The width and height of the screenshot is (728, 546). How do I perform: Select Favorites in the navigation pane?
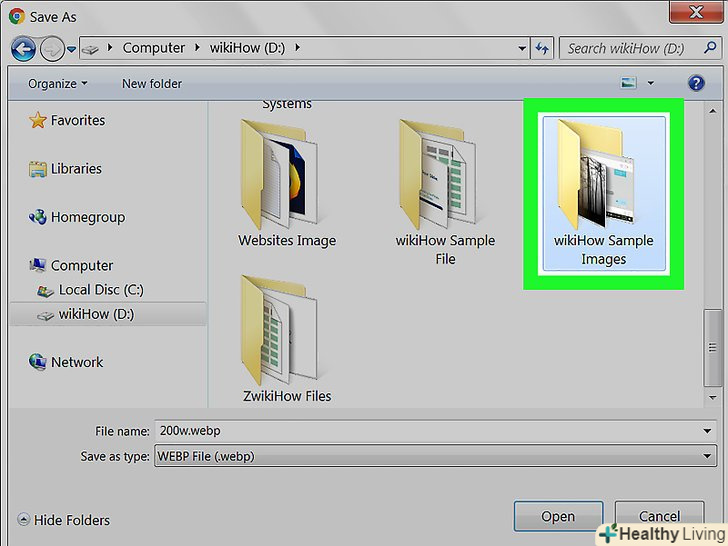78,120
